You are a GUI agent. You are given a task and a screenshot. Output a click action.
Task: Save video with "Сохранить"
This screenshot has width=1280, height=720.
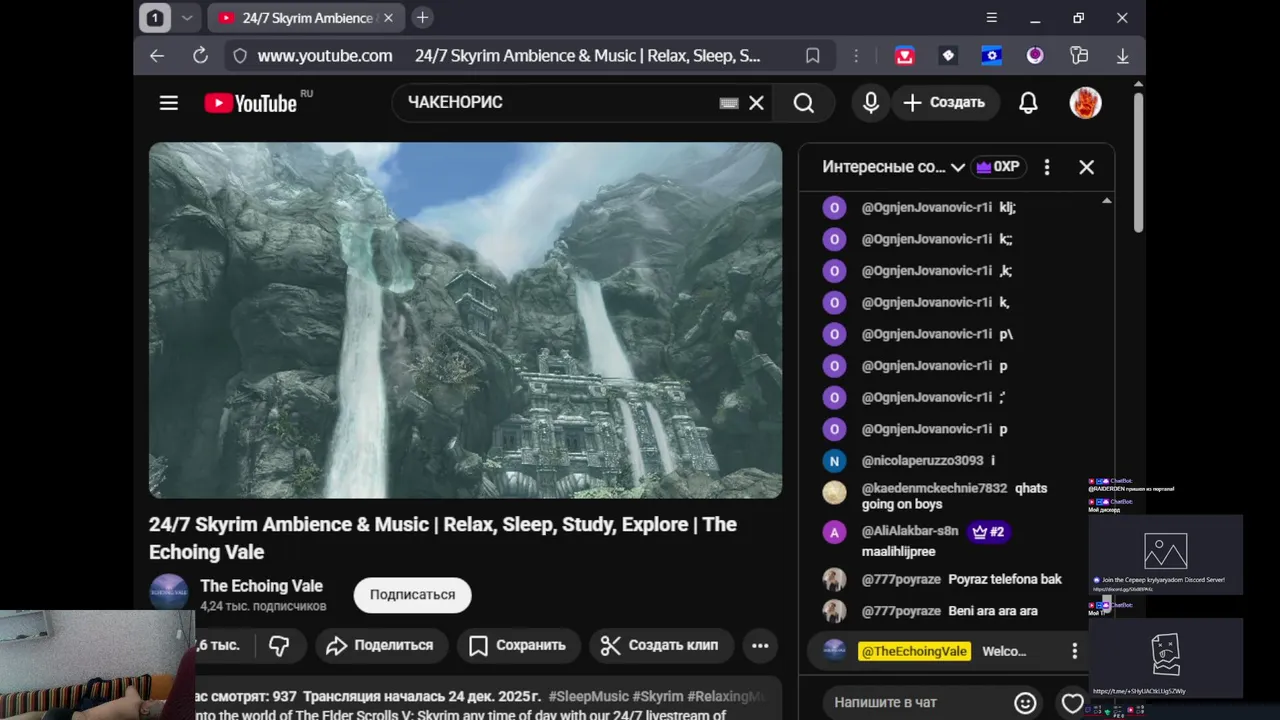[517, 645]
